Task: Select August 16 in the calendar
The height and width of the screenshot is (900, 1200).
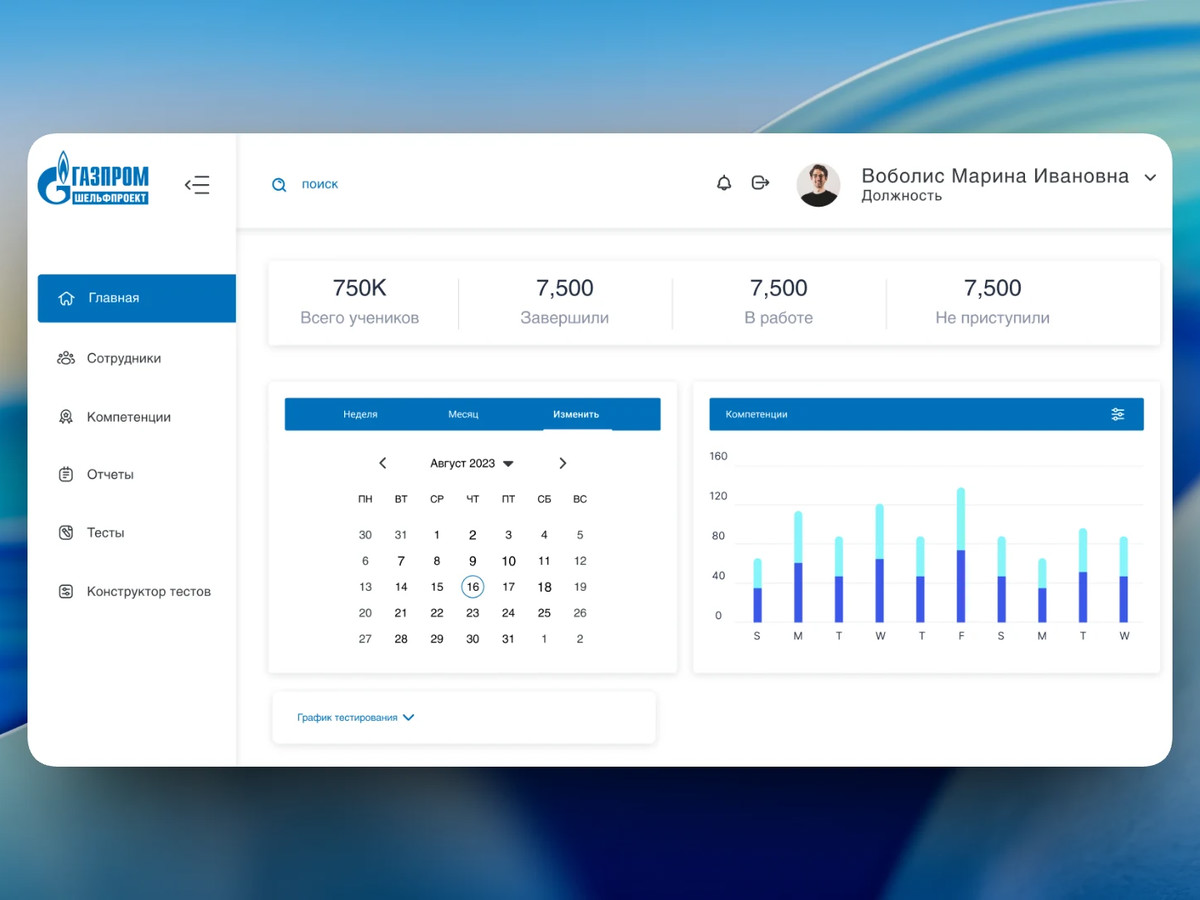Action: coord(473,587)
